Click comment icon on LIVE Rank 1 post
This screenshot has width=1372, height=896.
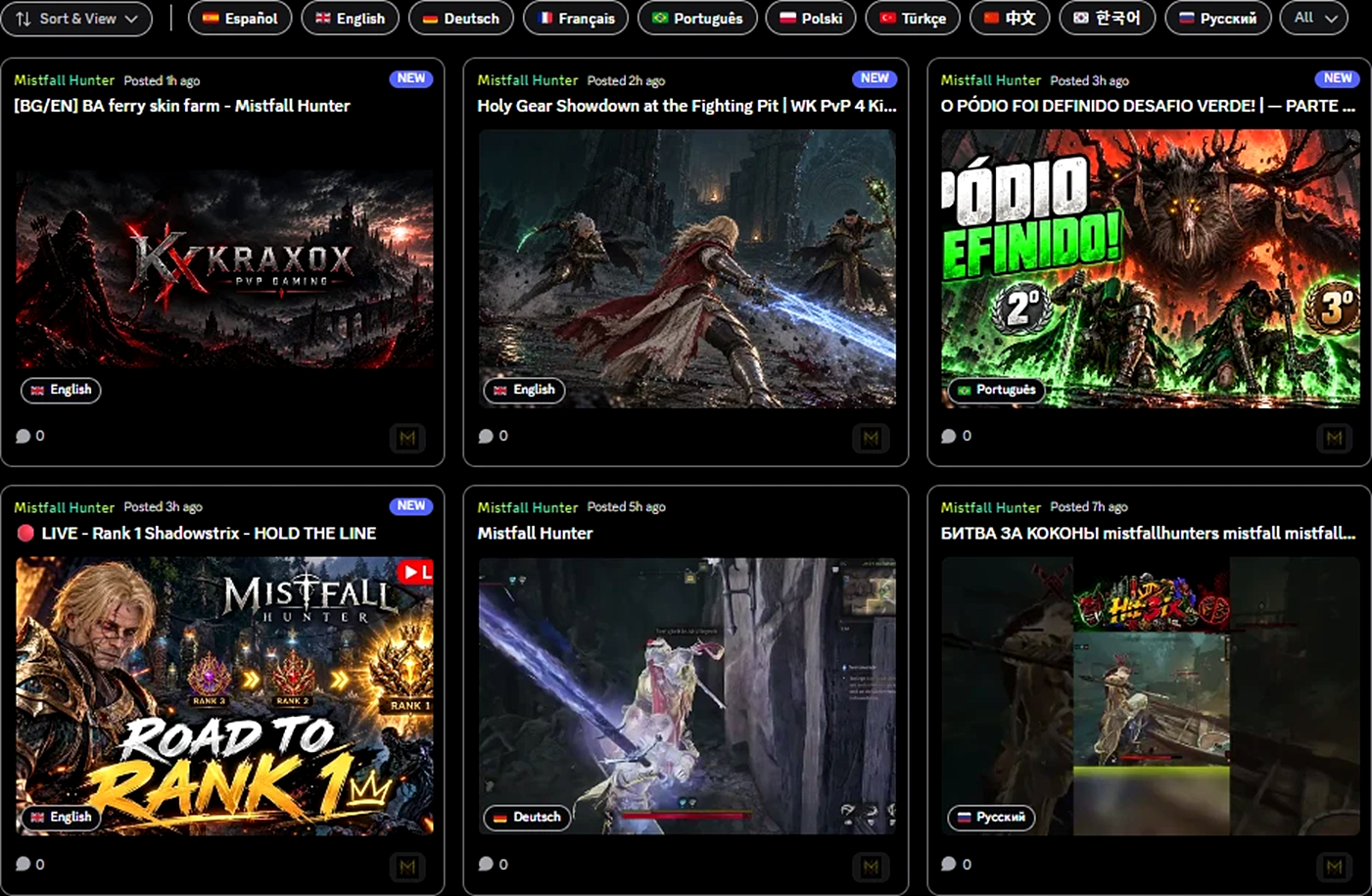pos(23,865)
